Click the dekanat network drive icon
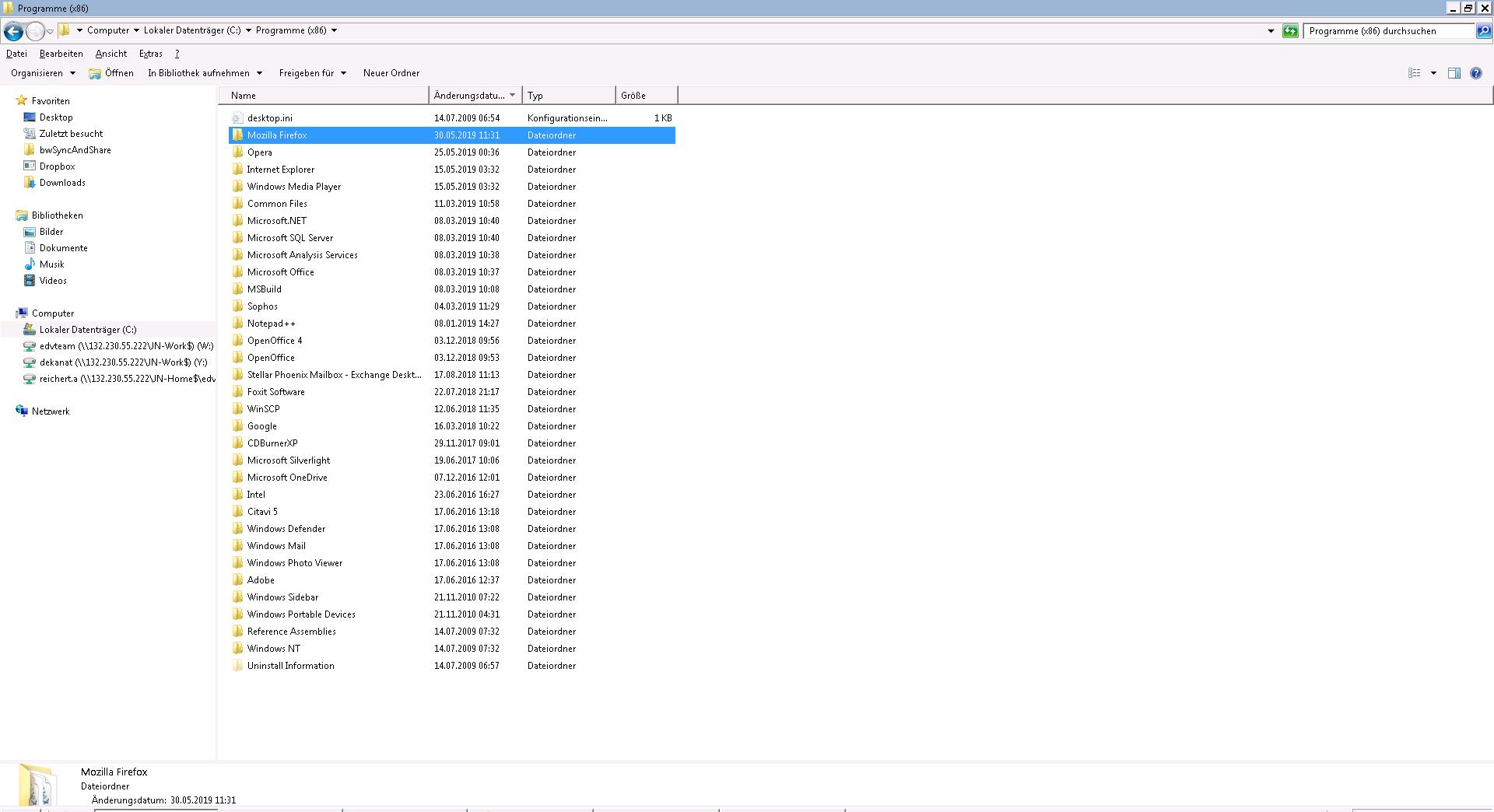1494x812 pixels. point(30,362)
